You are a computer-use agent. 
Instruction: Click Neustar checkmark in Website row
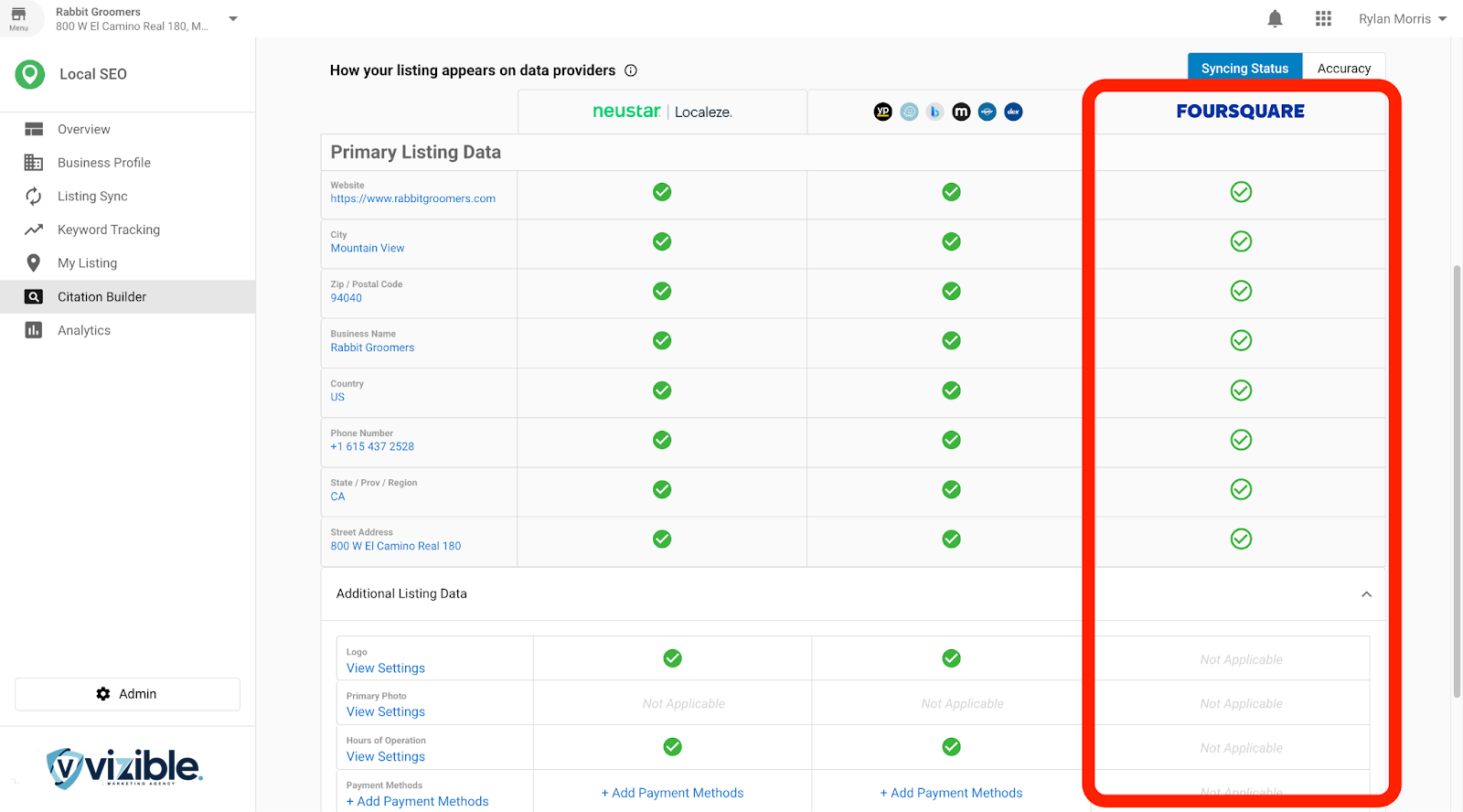(x=662, y=192)
